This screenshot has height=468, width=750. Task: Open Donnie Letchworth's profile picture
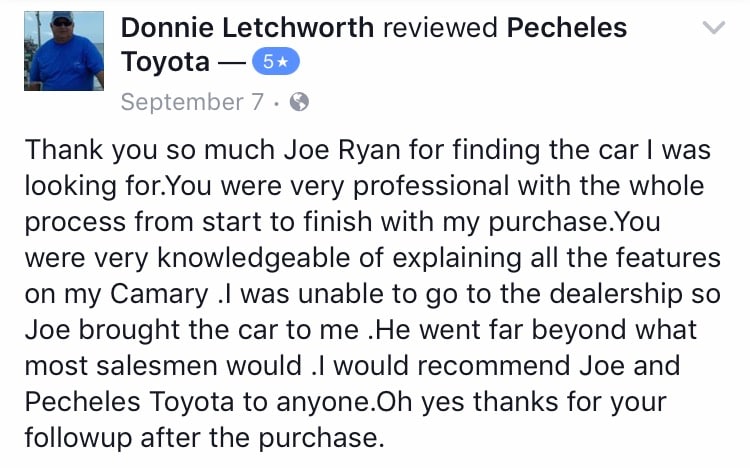pyautogui.click(x=64, y=51)
